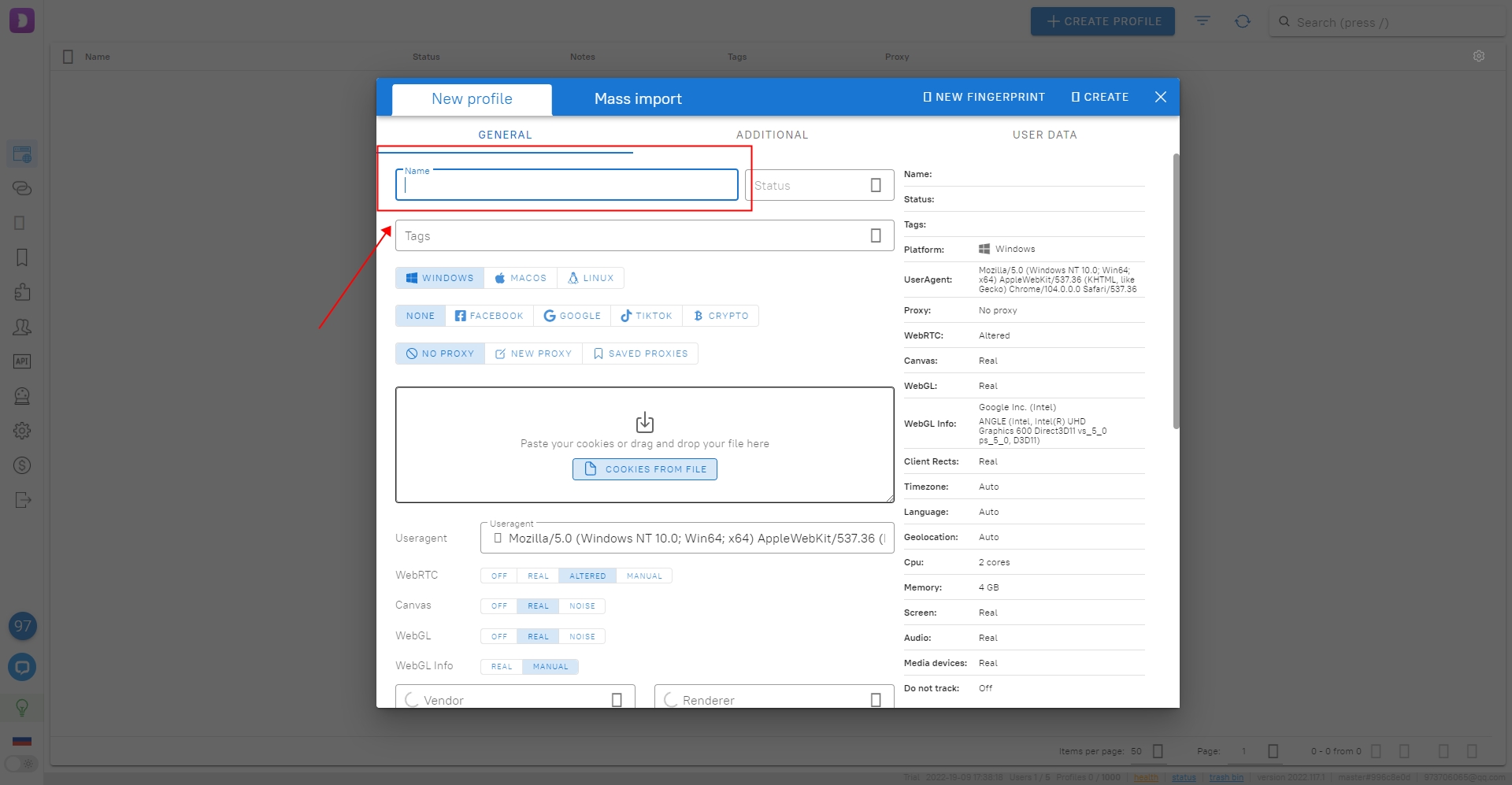The image size is (1512, 785).
Task: Expand the Status dropdown
Action: [x=875, y=186]
